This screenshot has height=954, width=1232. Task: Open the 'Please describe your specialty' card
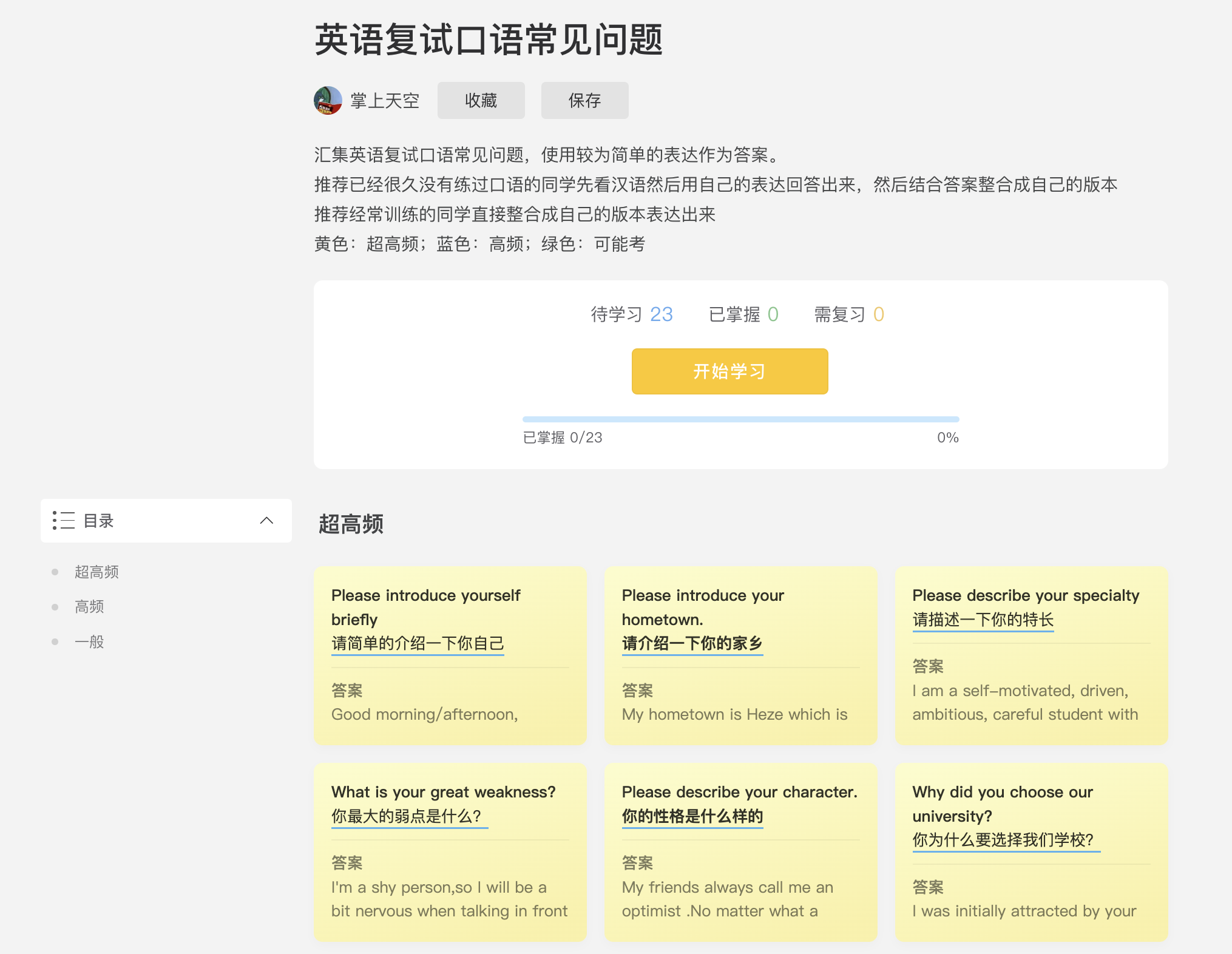[x=1031, y=655]
